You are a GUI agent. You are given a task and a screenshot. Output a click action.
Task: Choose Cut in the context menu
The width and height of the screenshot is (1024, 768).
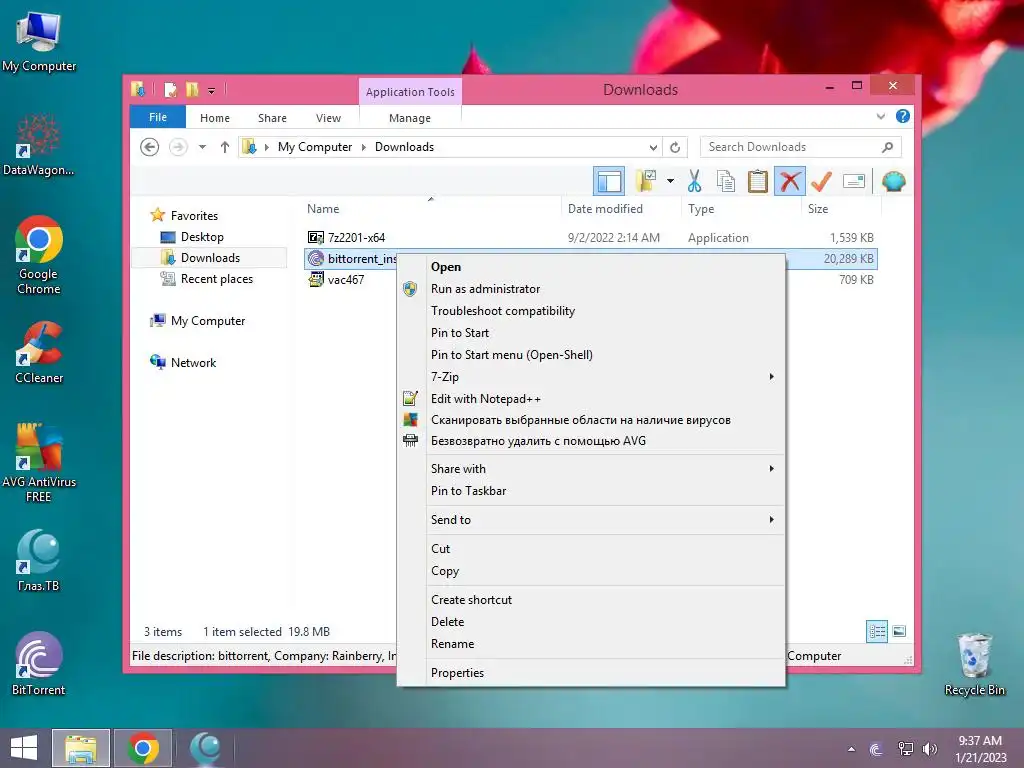click(x=591, y=549)
